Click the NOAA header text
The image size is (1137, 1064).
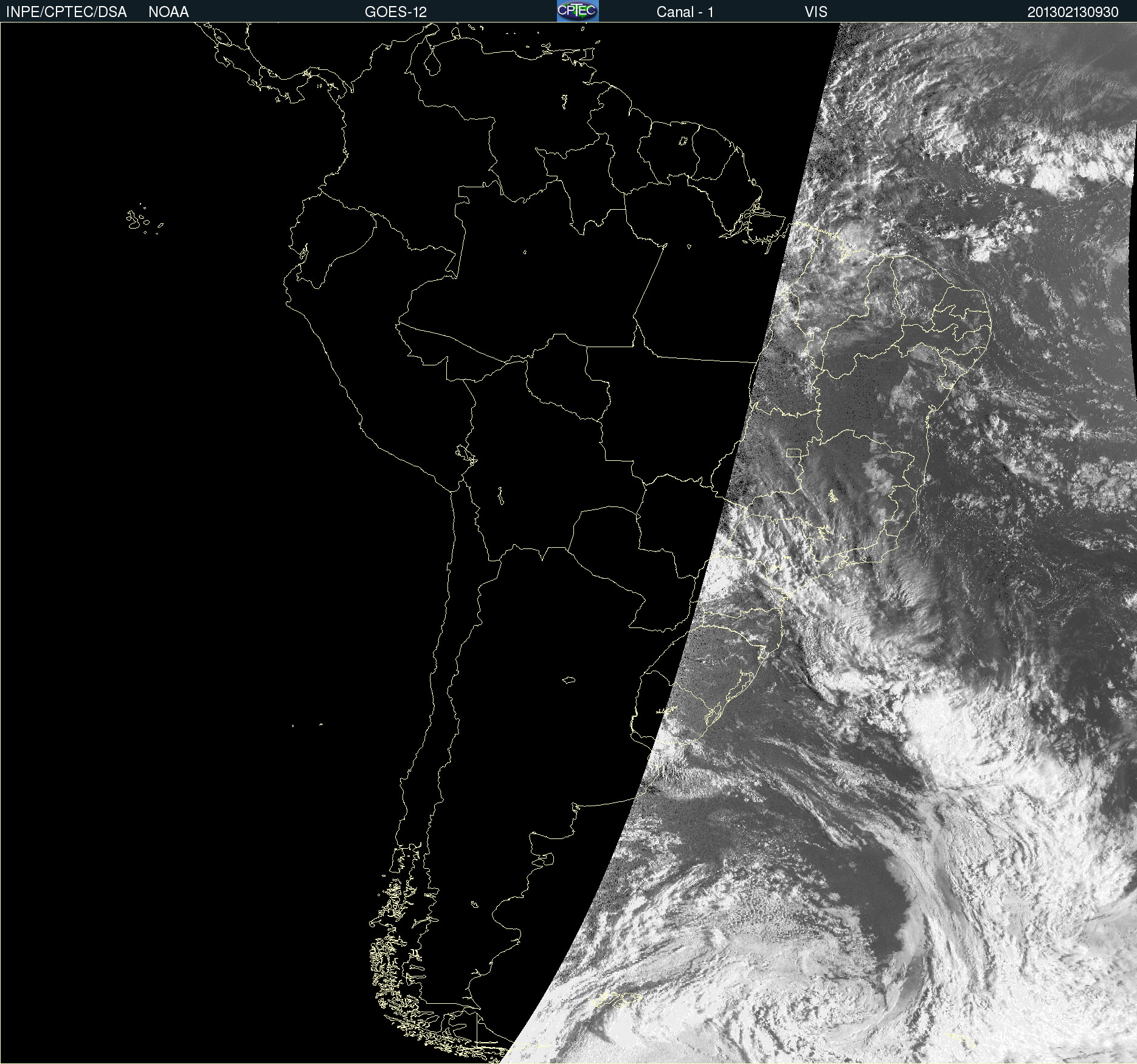[168, 12]
